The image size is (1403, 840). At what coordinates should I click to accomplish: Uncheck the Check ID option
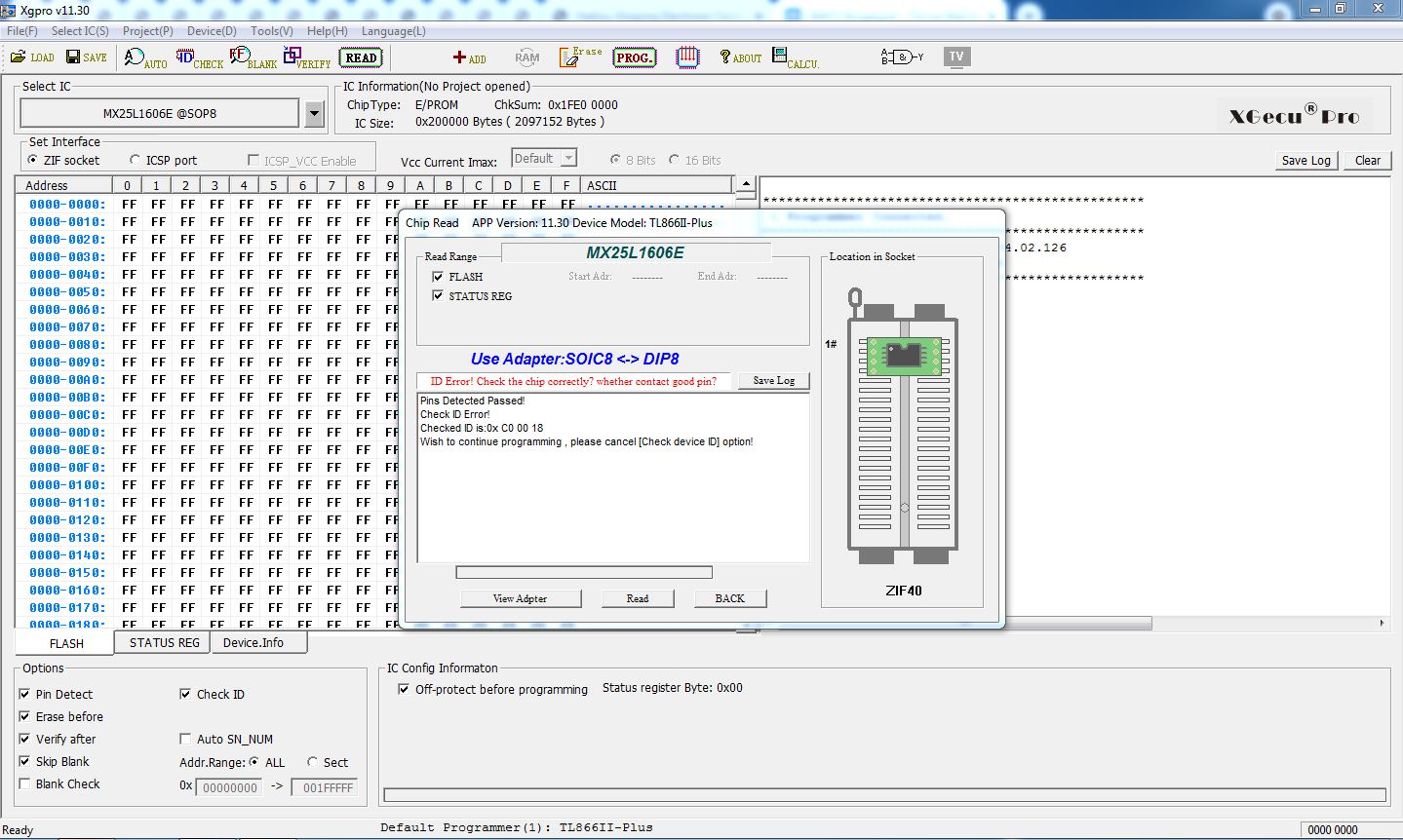click(x=185, y=694)
